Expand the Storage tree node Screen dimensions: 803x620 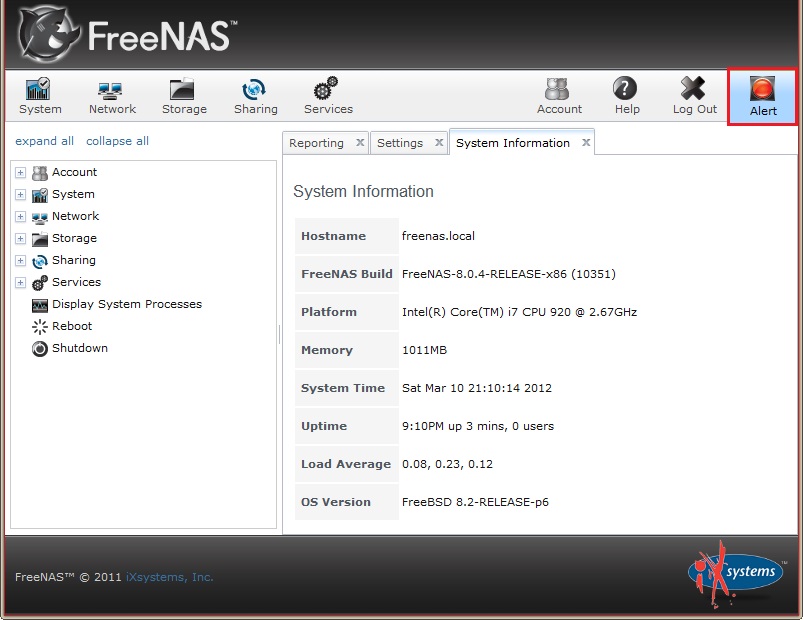[20, 239]
